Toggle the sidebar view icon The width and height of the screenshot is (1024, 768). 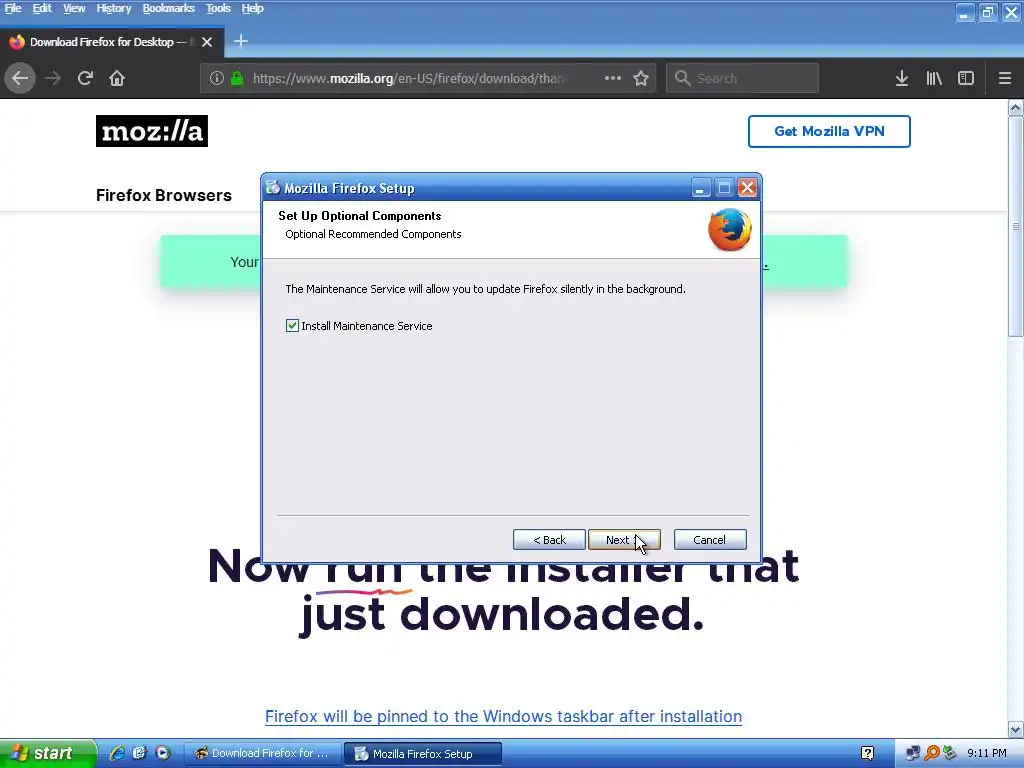(966, 78)
